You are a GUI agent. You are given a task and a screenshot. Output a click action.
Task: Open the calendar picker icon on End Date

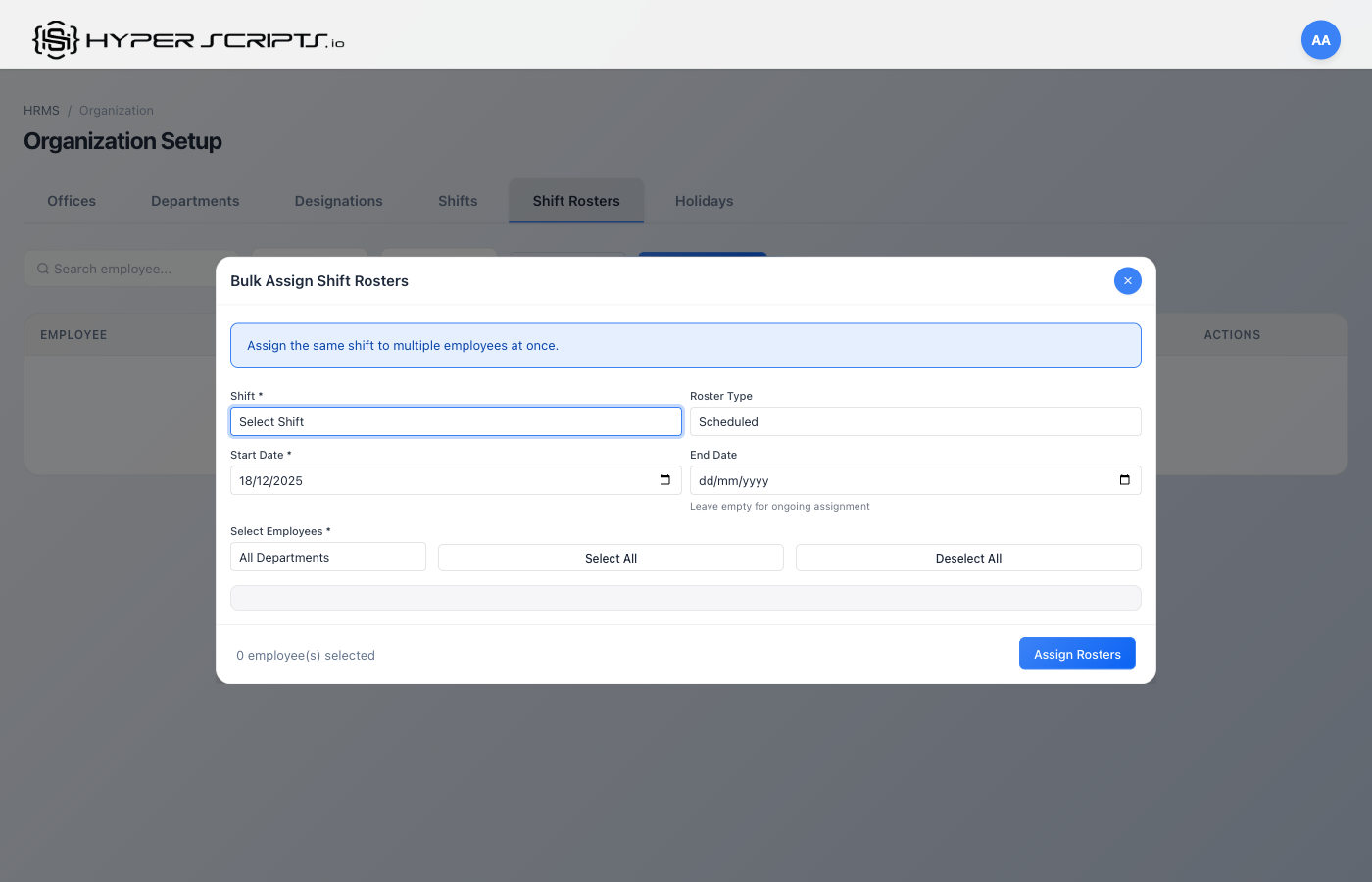(x=1124, y=480)
